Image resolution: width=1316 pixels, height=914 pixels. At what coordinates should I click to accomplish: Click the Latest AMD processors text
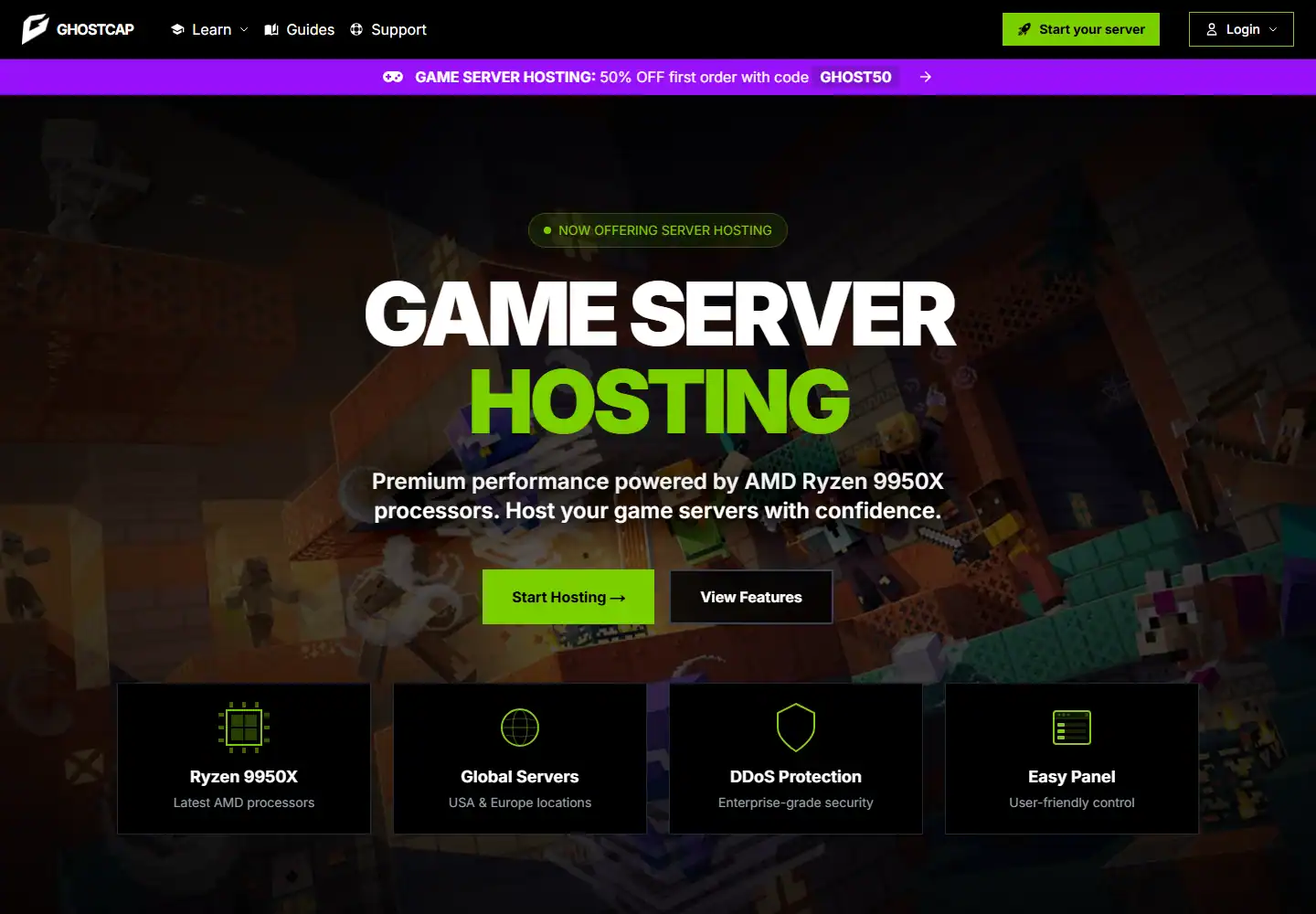coord(244,802)
